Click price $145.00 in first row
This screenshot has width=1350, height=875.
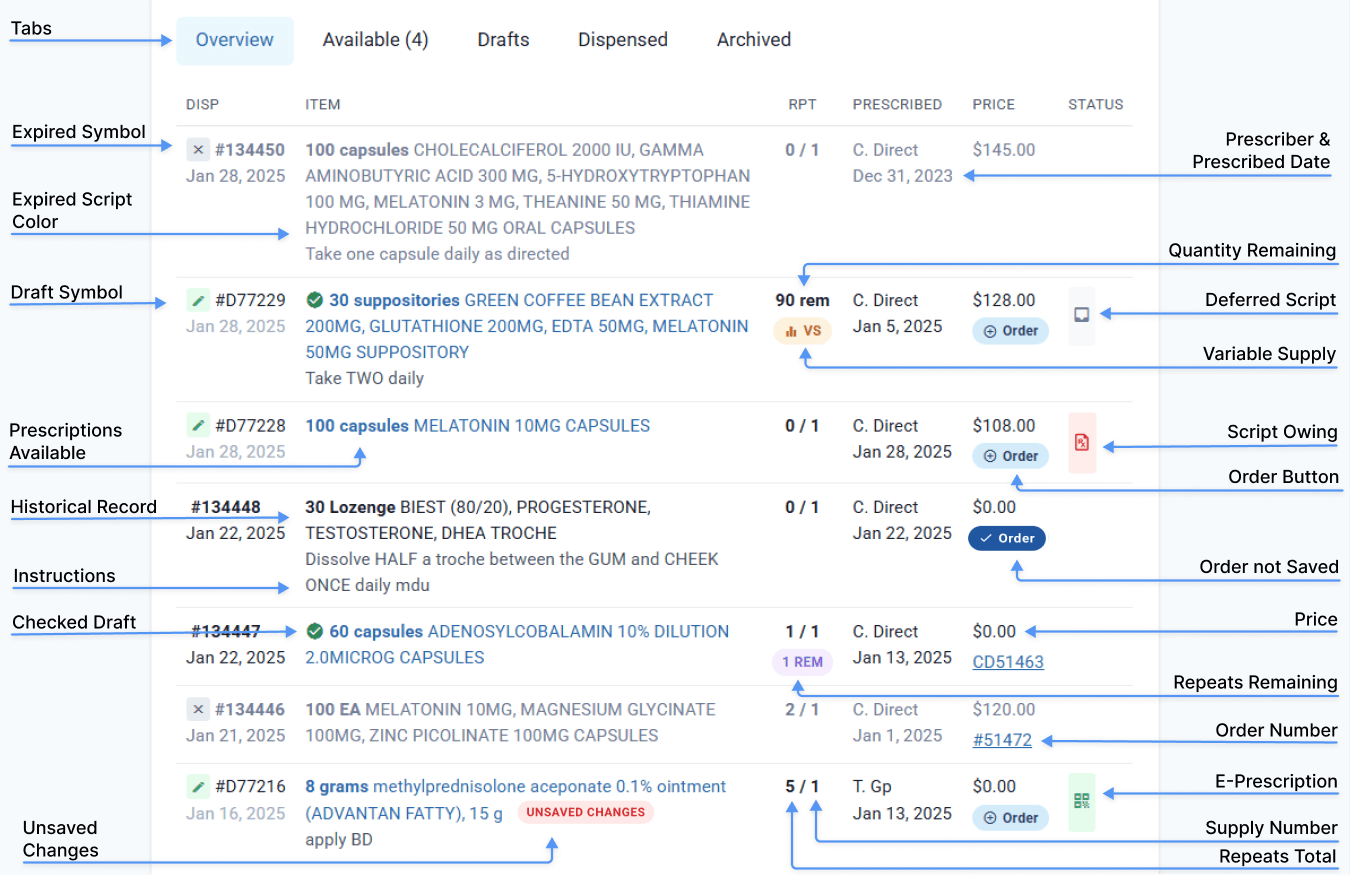pos(1004,150)
